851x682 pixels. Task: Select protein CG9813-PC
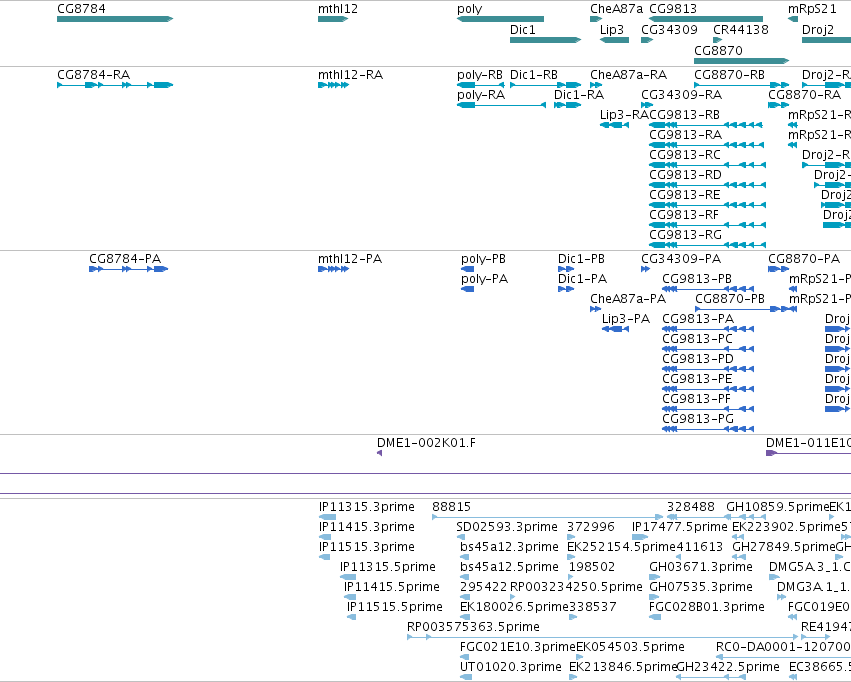(708, 349)
